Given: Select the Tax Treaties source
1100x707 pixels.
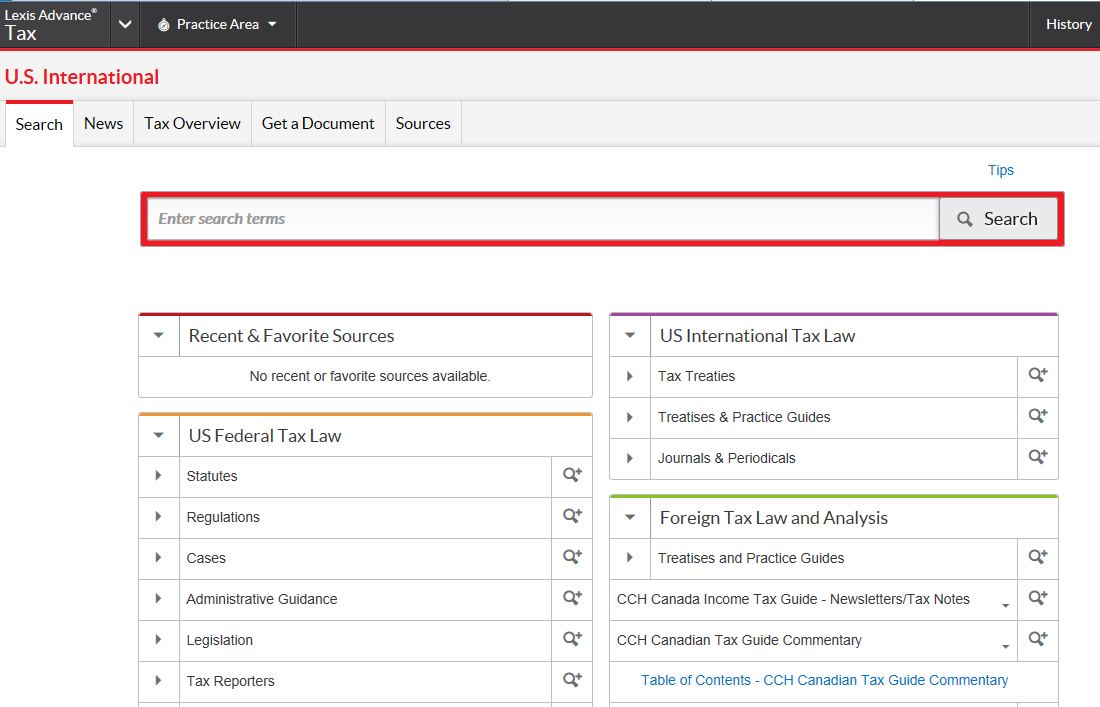Looking at the screenshot, I should 697,377.
